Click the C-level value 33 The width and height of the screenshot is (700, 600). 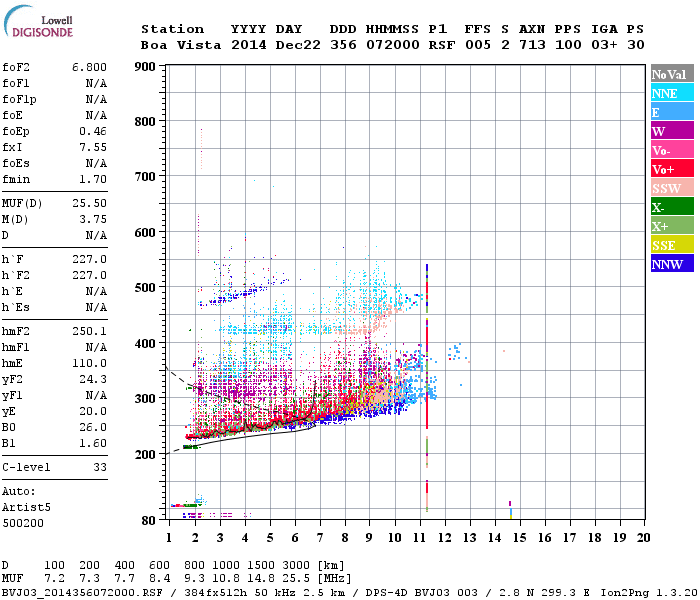tap(100, 467)
